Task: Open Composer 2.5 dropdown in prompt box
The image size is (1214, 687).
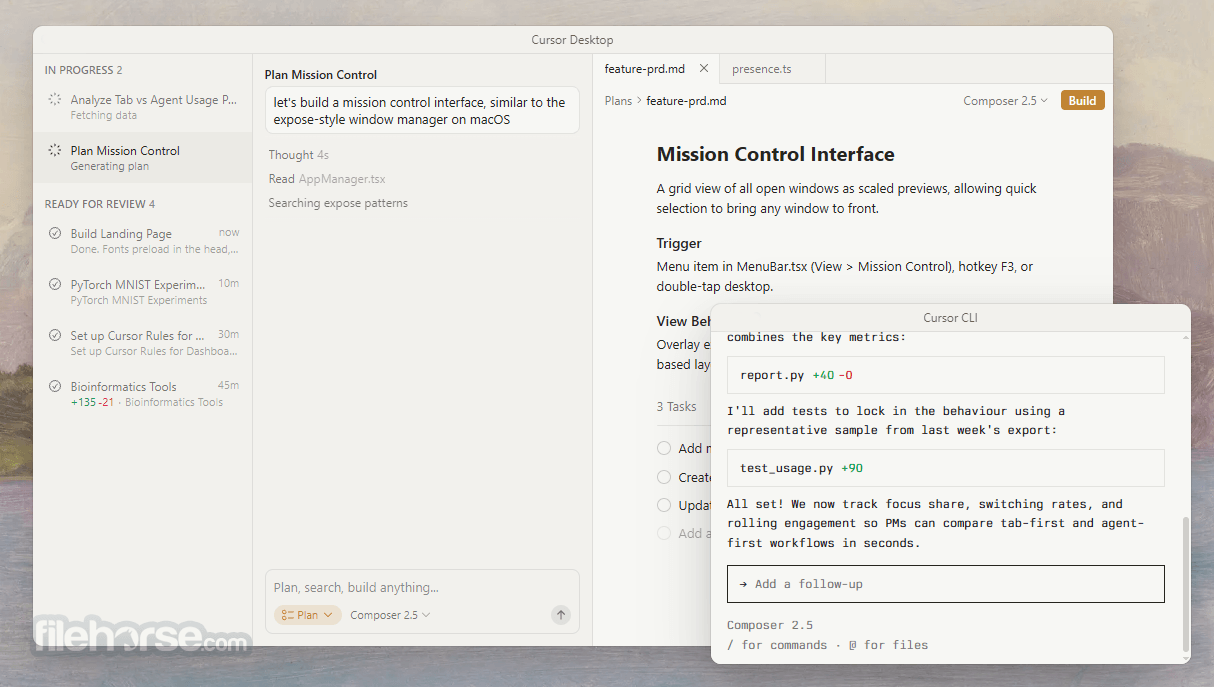Action: point(390,616)
